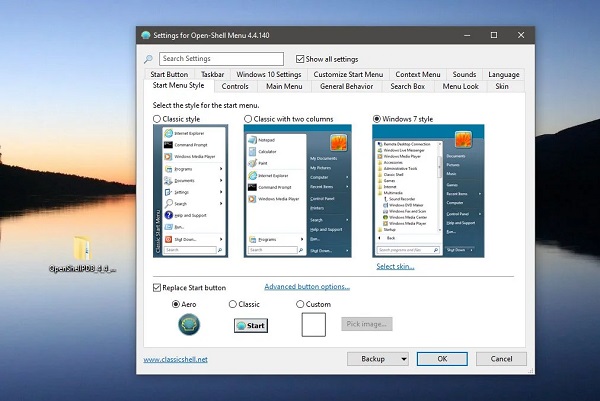This screenshot has height=401, width=600.
Task: Click the Aero shell start button image
Action: click(189, 324)
